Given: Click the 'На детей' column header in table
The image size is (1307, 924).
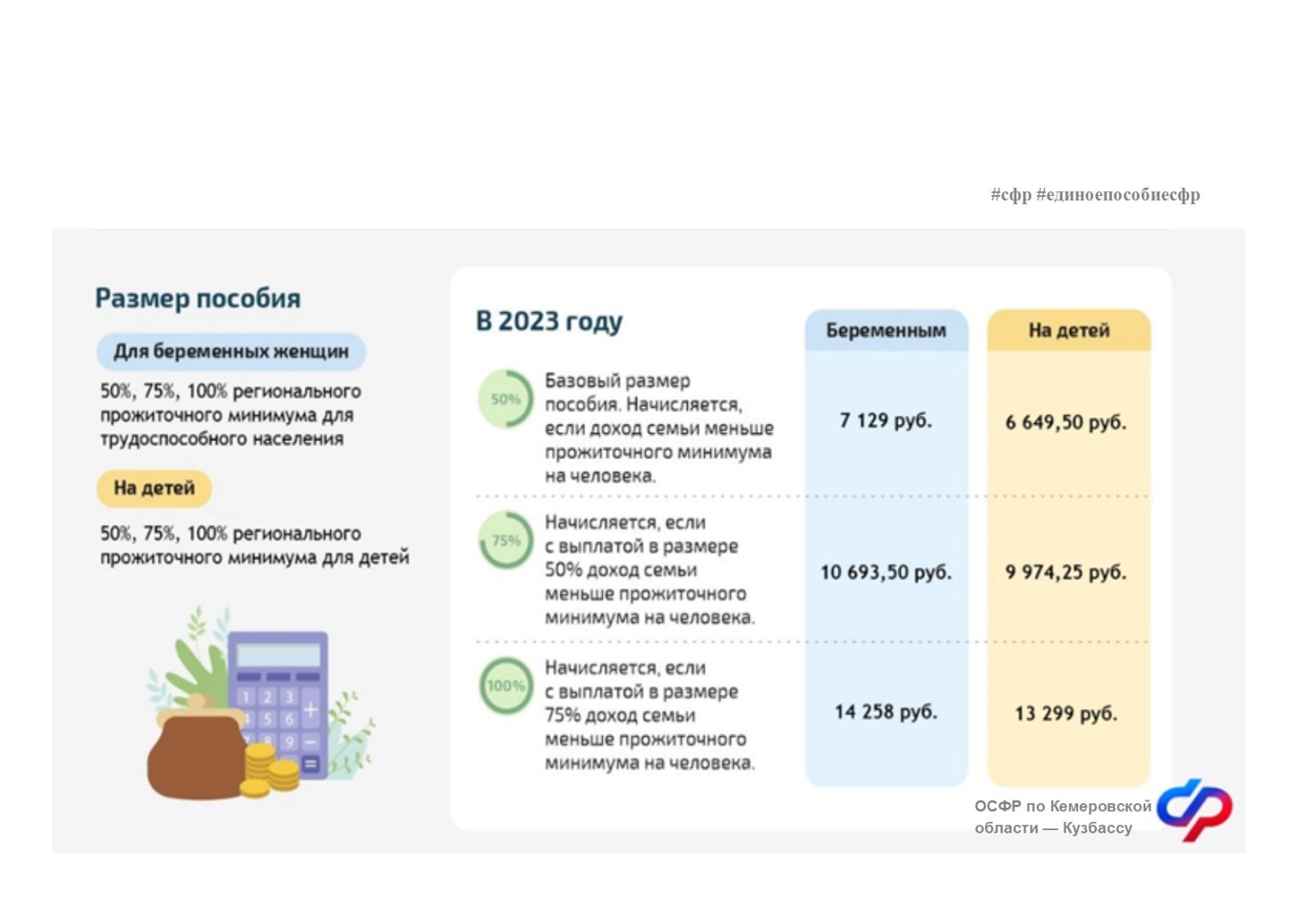Looking at the screenshot, I should [1068, 330].
